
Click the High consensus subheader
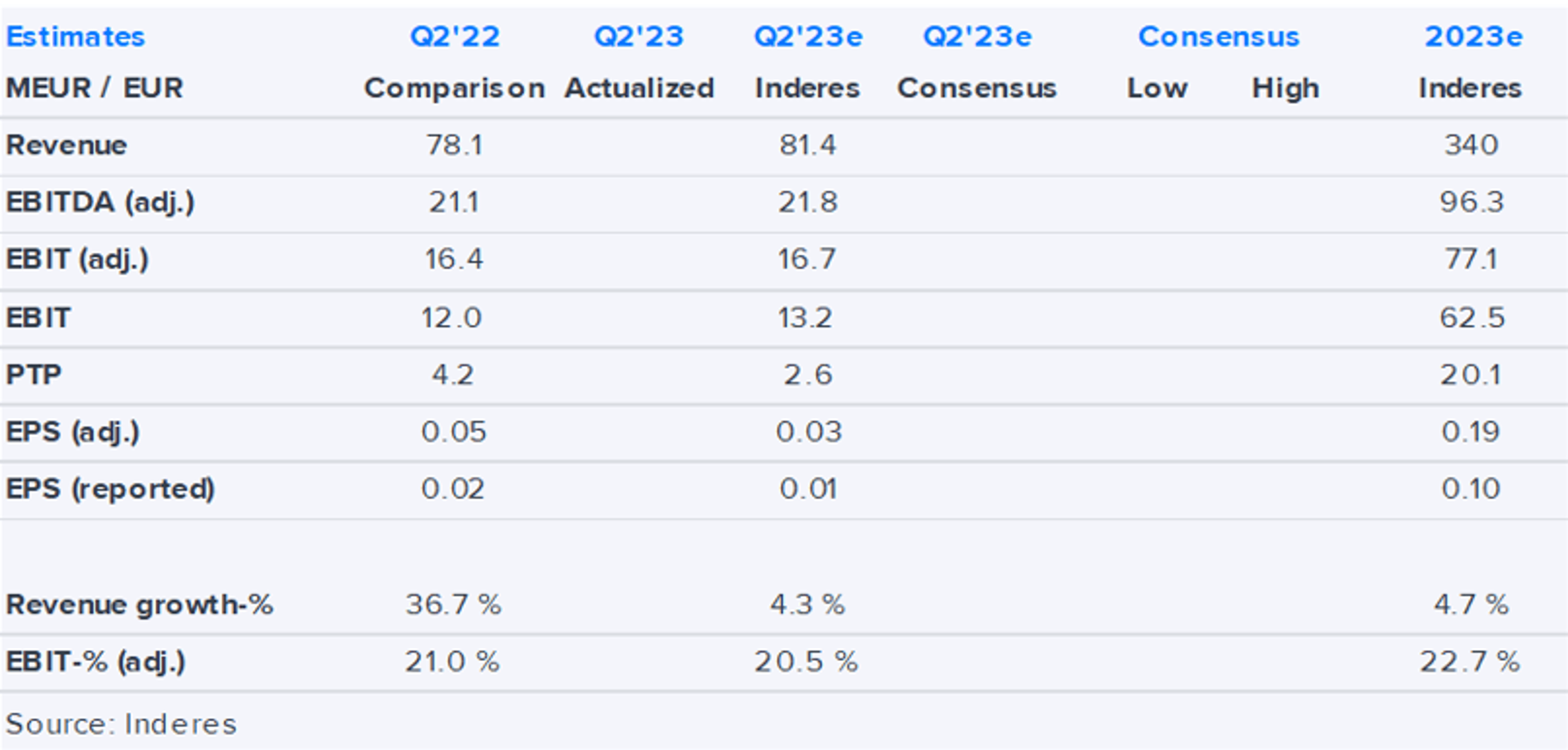(x=1285, y=88)
